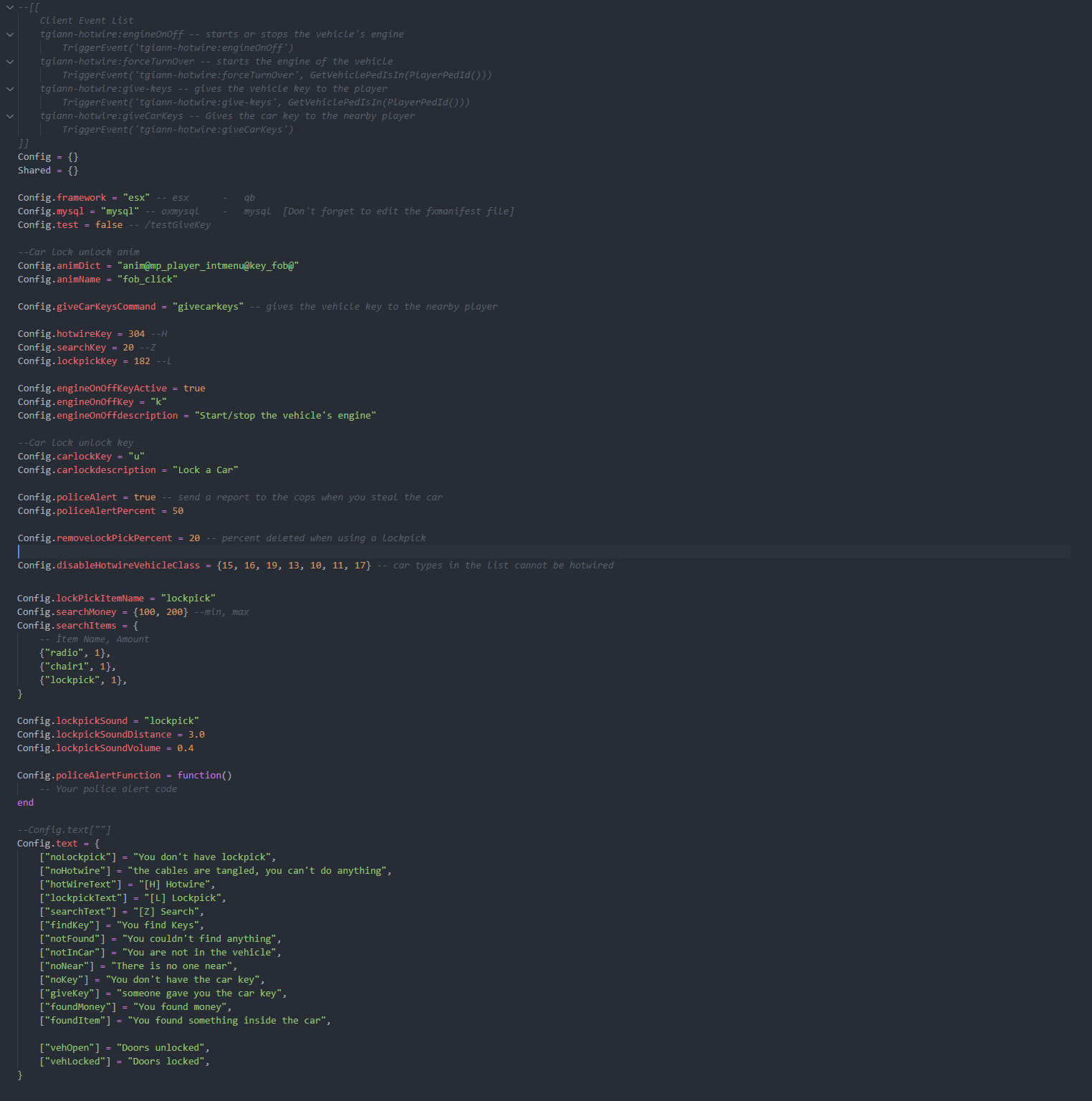Click the "--Car lock unlock anim" comment
This screenshot has height=1101, width=1092.
(x=79, y=252)
